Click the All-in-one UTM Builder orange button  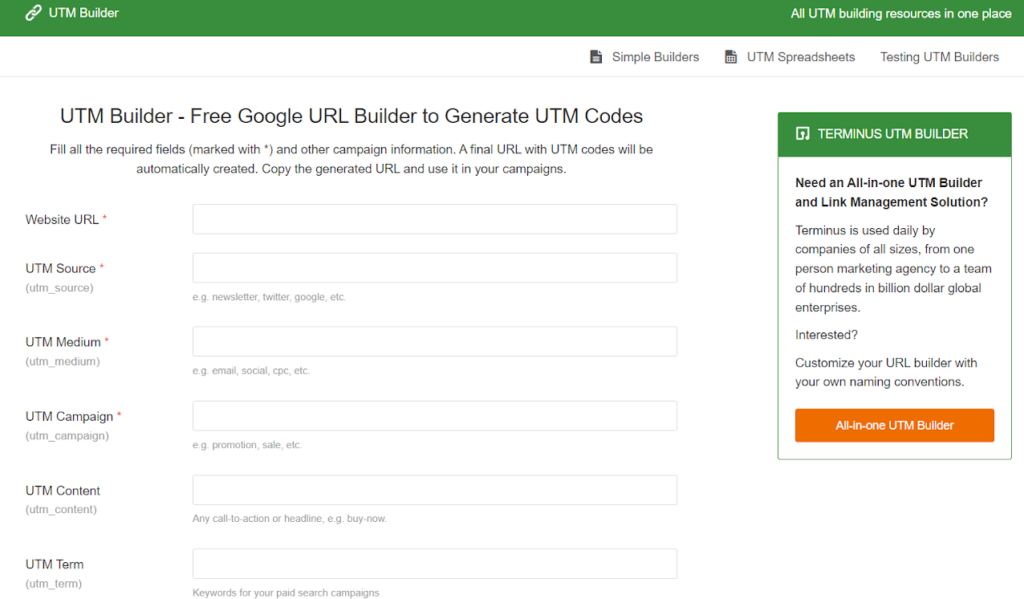894,425
